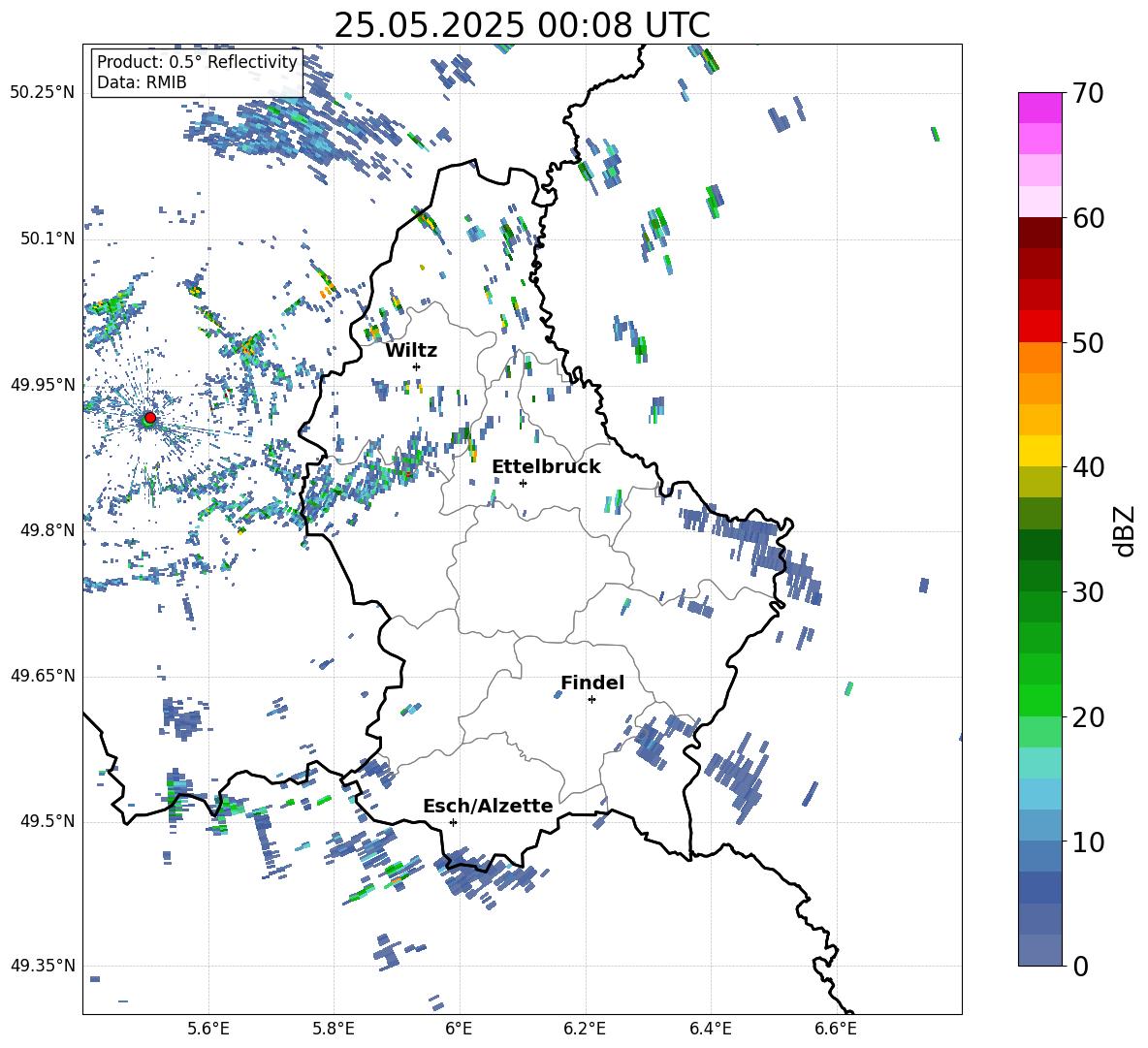Click the Findel station cross marker
This screenshot has width=1148, height=1048.
tap(591, 700)
